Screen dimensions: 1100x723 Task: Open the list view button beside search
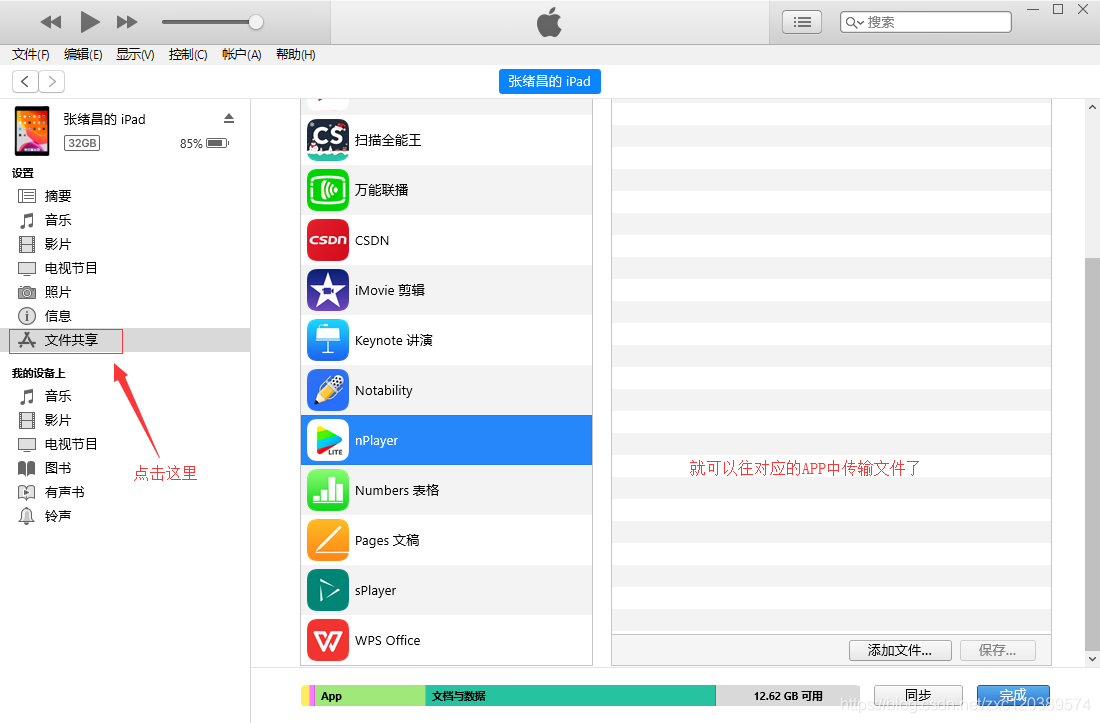point(802,22)
